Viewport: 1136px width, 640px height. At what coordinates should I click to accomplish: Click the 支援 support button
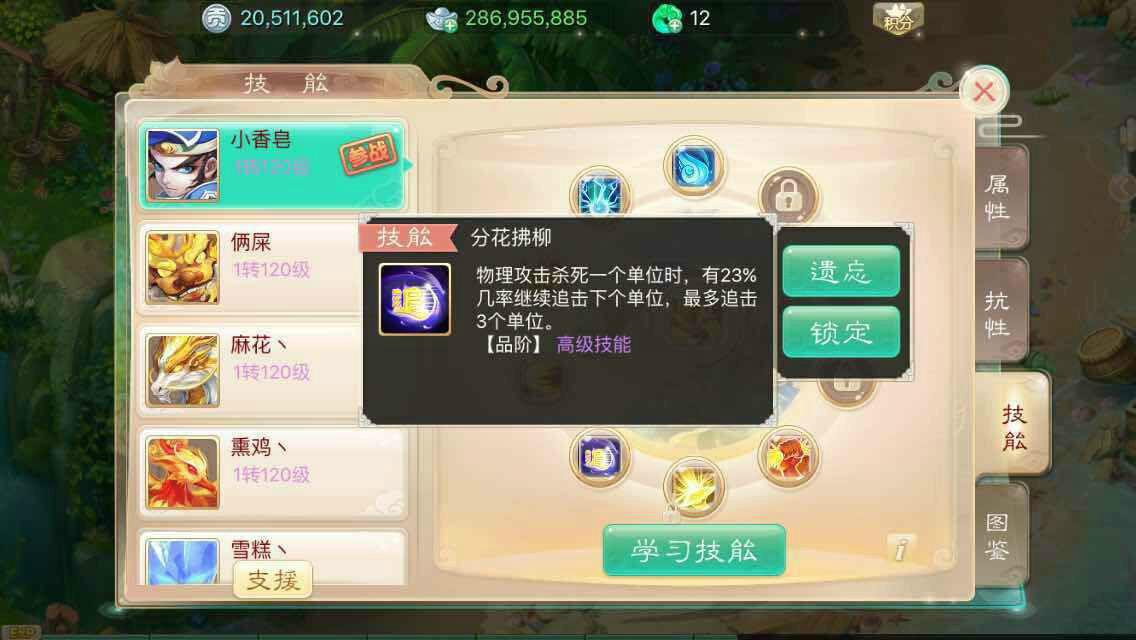pyautogui.click(x=272, y=580)
